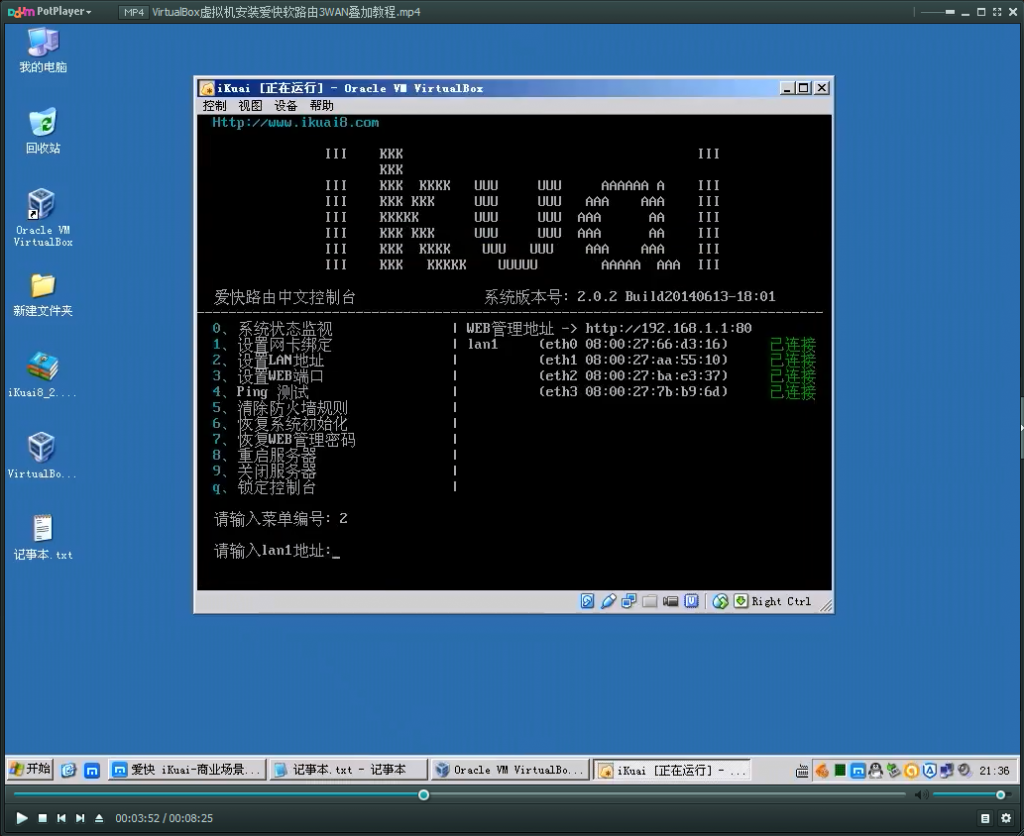Click the blue shield tray icon
1024x836 pixels.
click(x=929, y=771)
